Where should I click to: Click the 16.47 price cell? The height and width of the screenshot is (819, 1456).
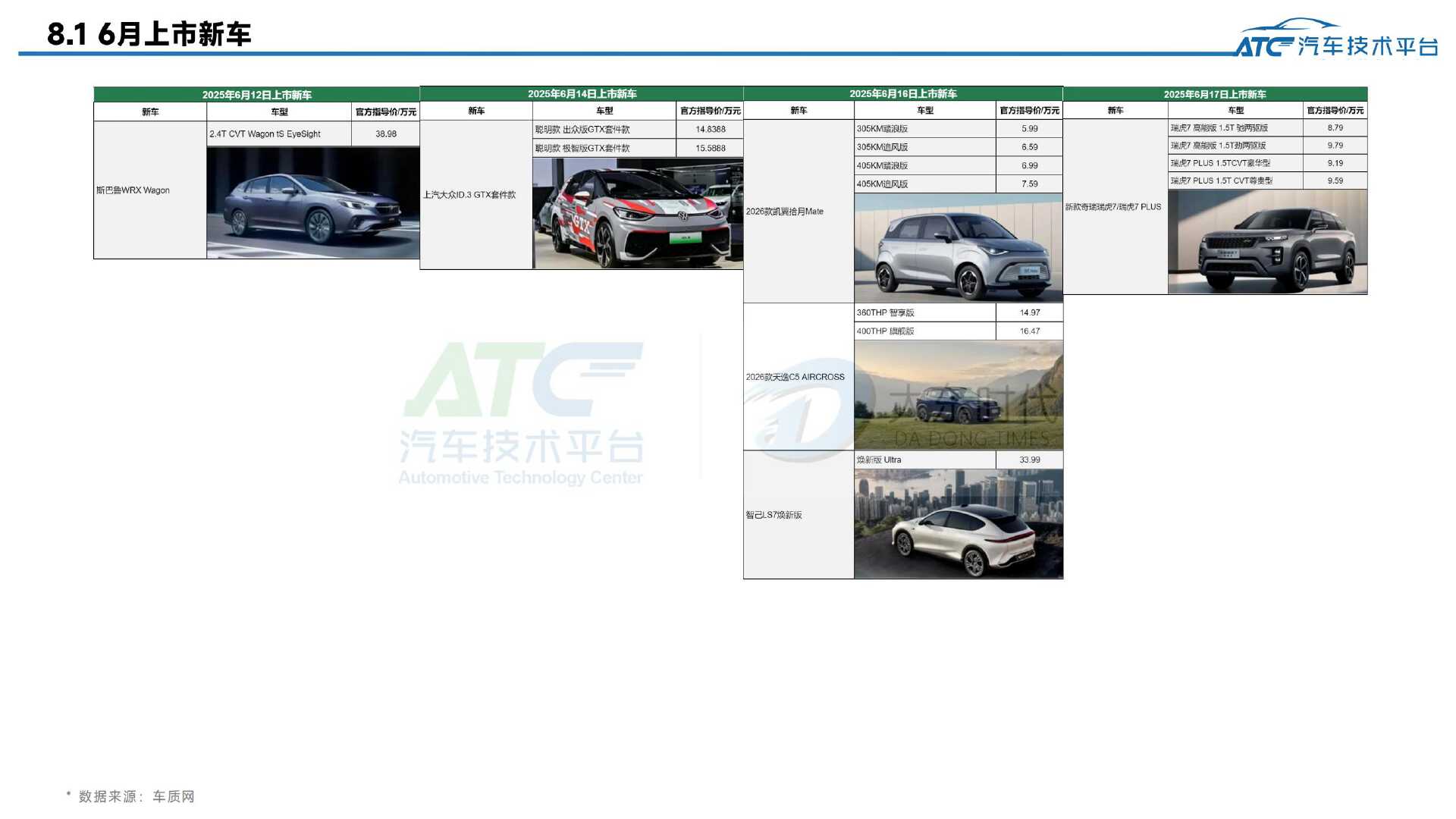point(1029,331)
